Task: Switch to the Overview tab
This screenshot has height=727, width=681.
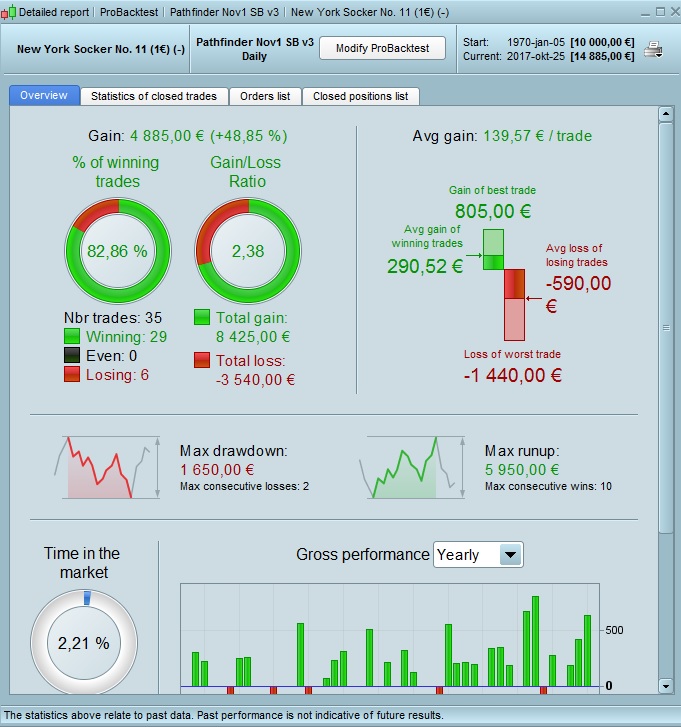Action: [x=44, y=96]
